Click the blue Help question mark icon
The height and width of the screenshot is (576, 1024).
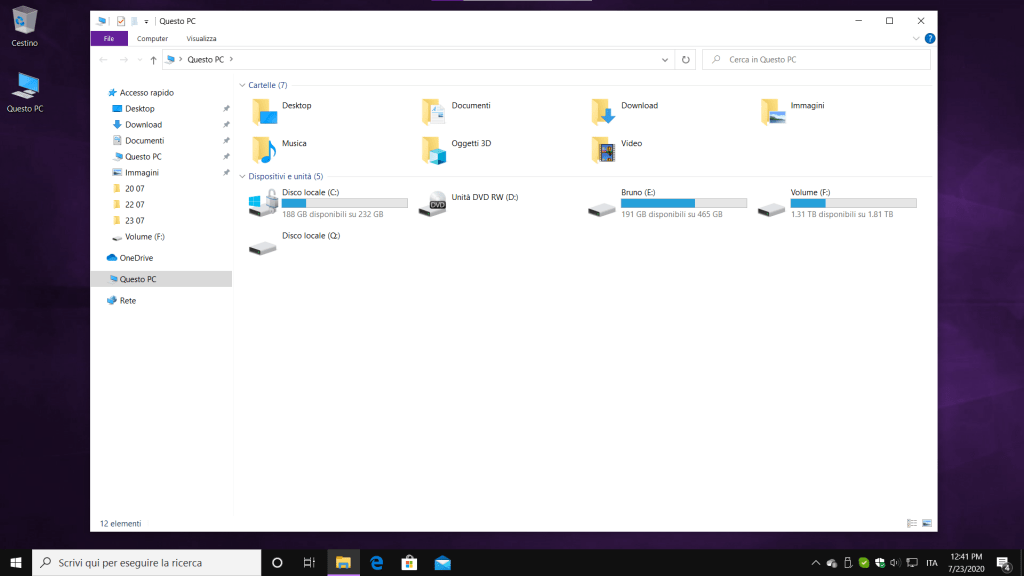pyautogui.click(x=930, y=39)
